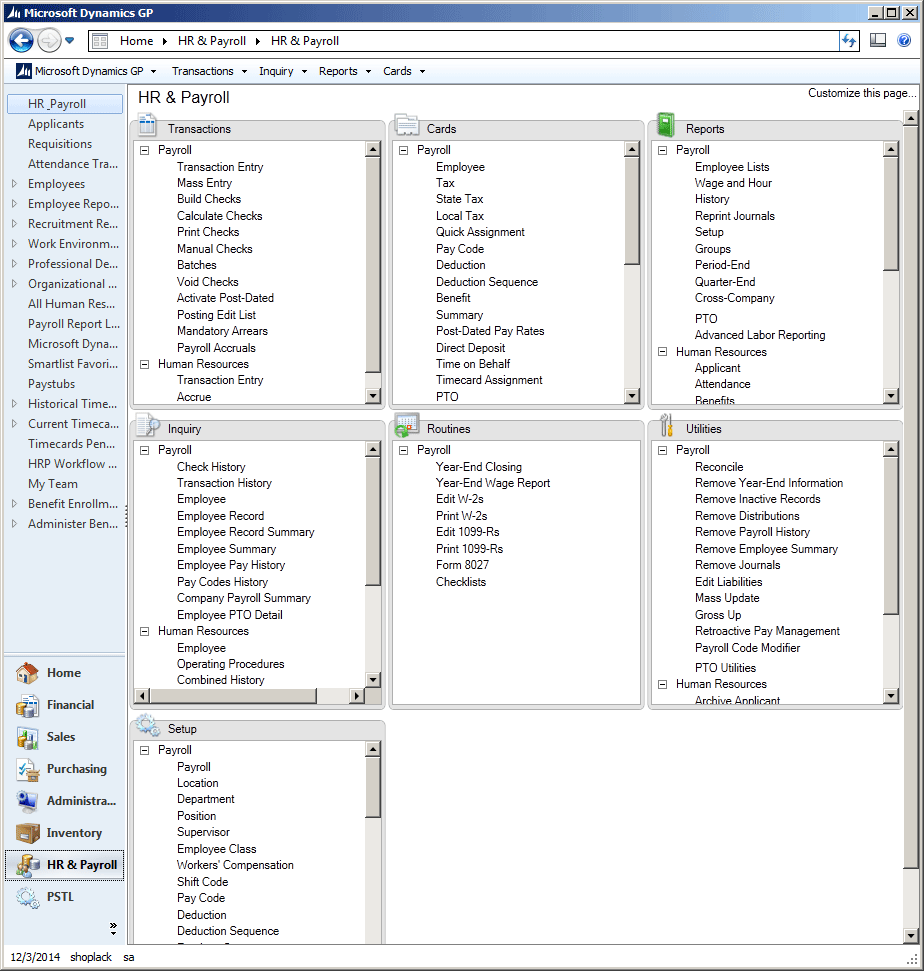This screenshot has width=924, height=971.
Task: Click the HR_Payroll item in navigation list
Action: (65, 104)
